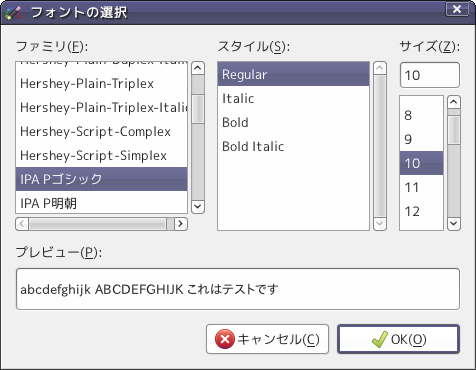Click the family list vertical scrollbar thumb

[198, 109]
